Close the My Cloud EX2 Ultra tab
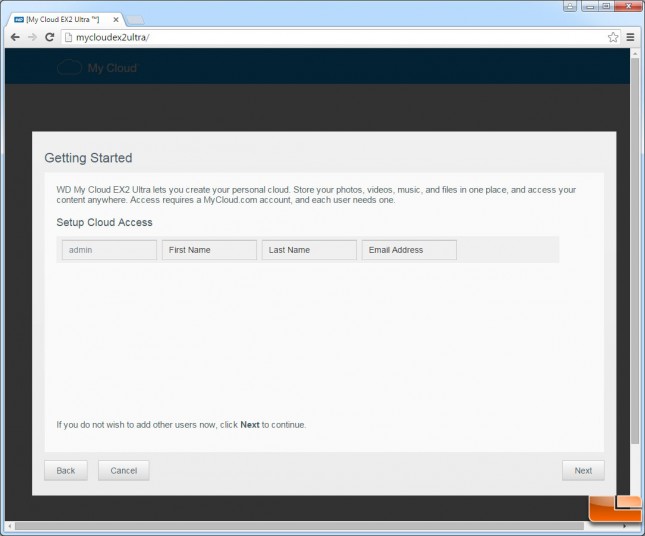 coord(116,19)
